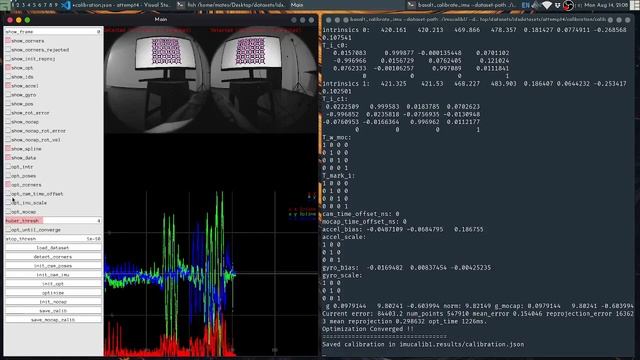Screen dimensions: 640x360
Task: Switch to workspace 5 in the pager
Action: [34, 5]
